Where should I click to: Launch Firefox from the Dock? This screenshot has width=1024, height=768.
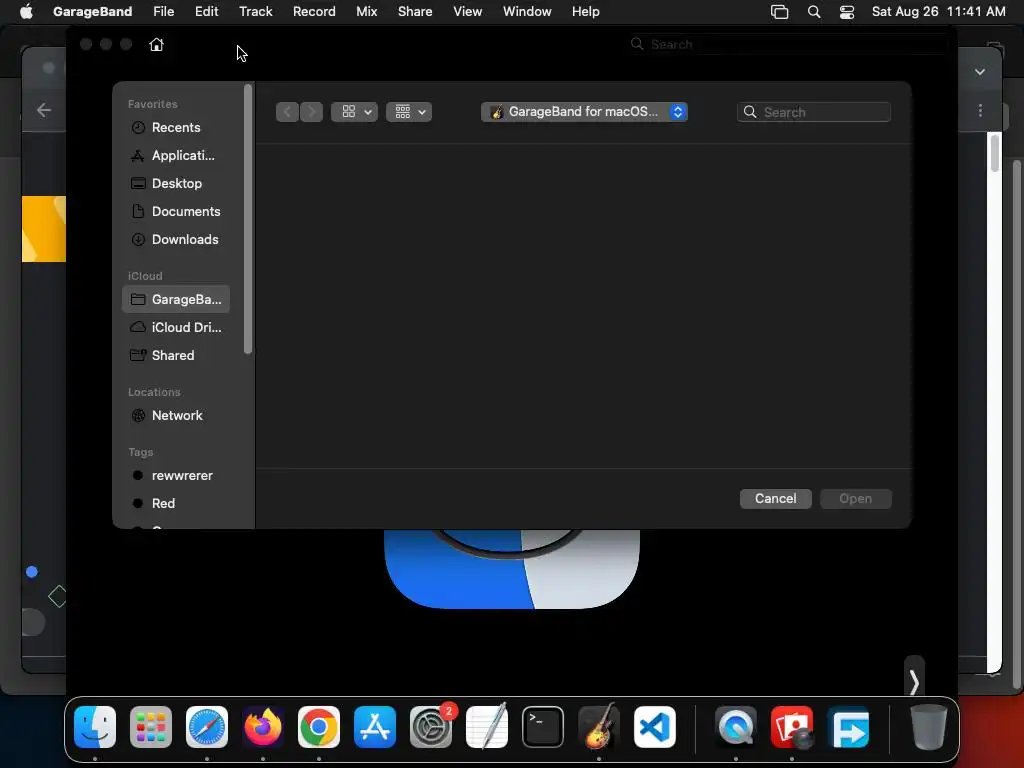[263, 727]
